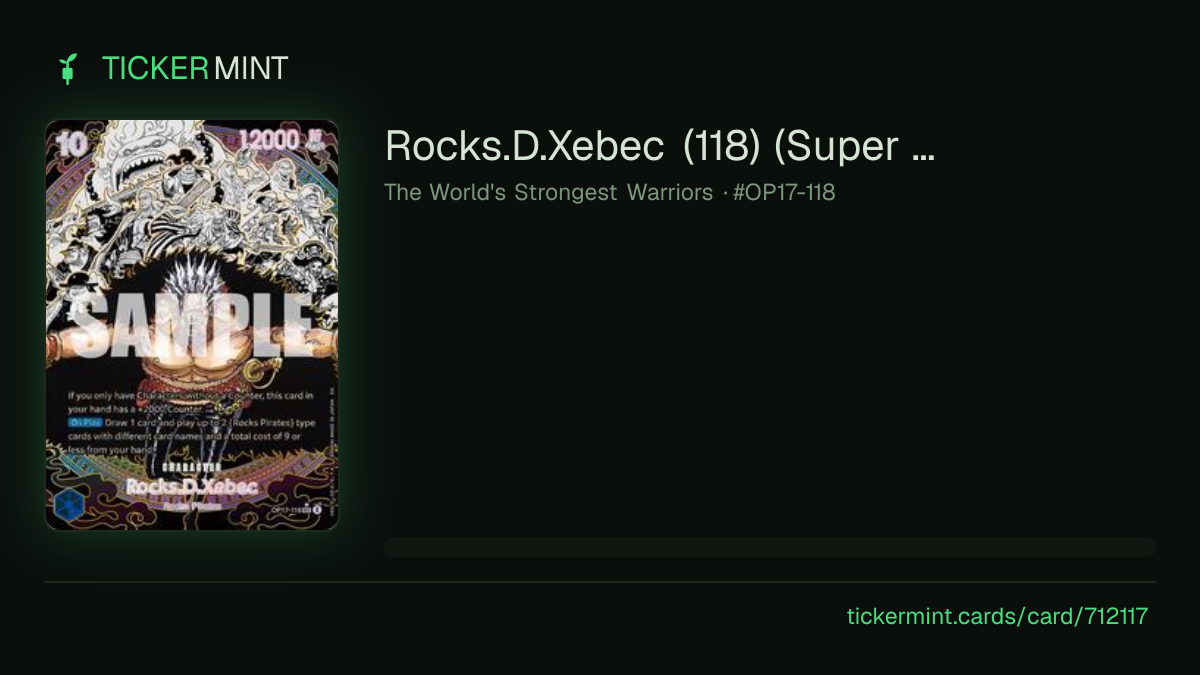The height and width of the screenshot is (675, 1200).
Task: Click the #OP17-118 card number label
Action: click(784, 192)
